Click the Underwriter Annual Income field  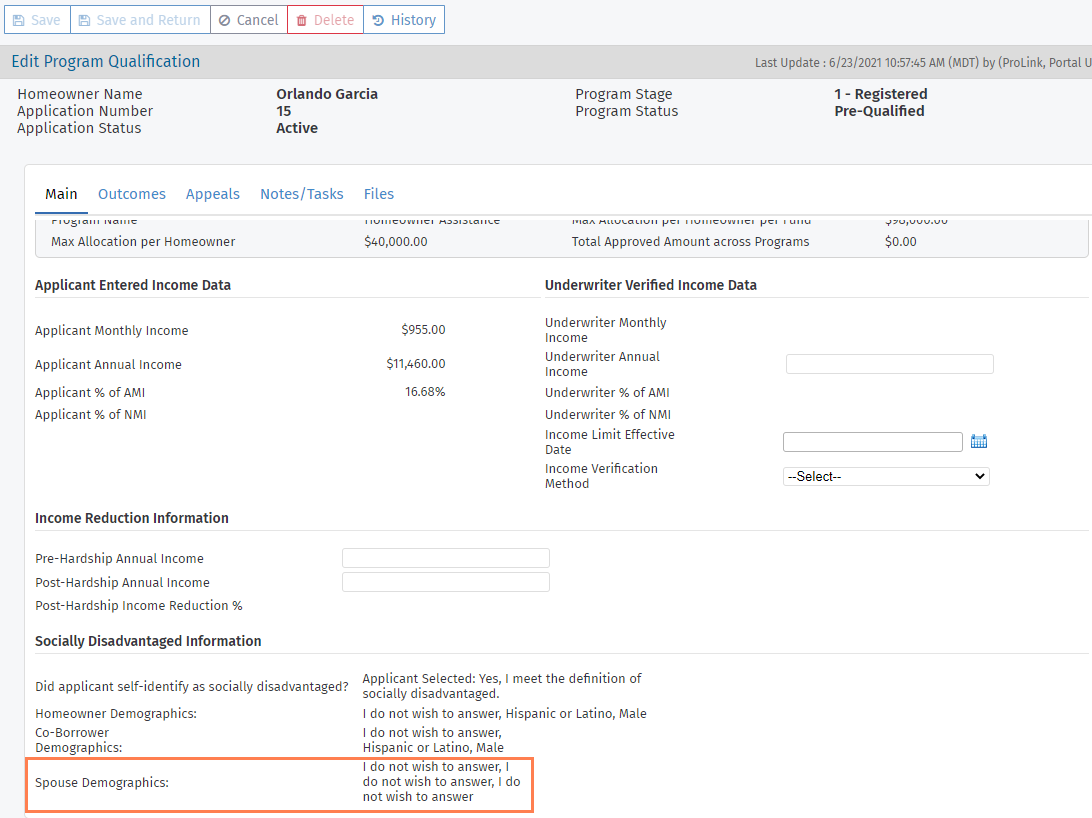pos(889,364)
